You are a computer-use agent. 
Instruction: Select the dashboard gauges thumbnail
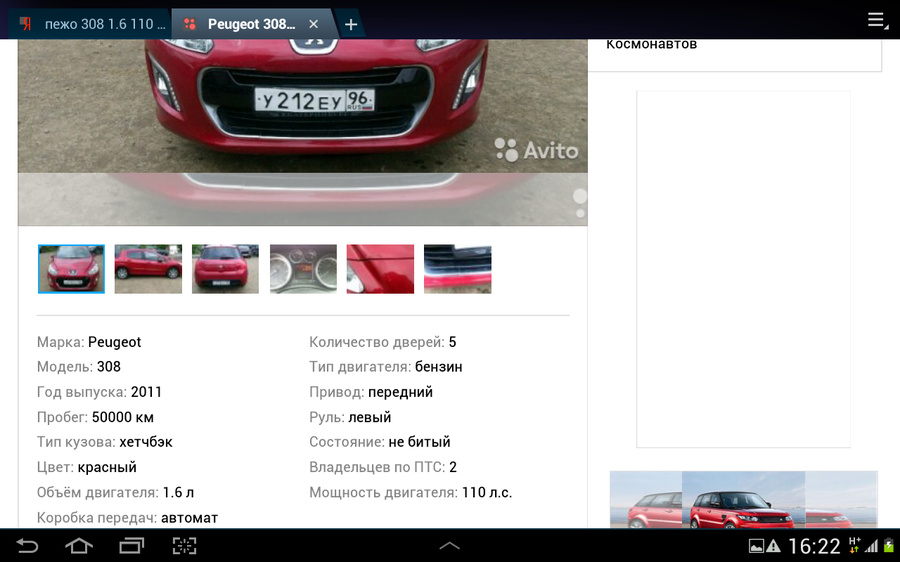pos(303,269)
